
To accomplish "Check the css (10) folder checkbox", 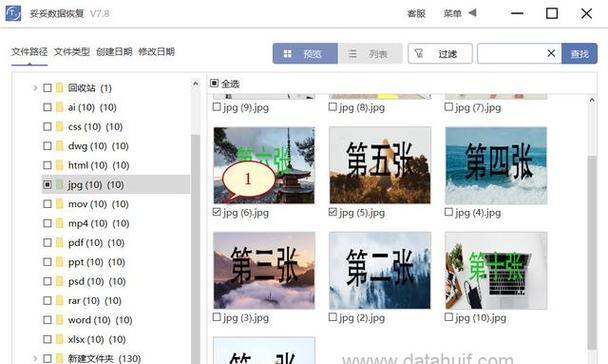I will 47,127.
